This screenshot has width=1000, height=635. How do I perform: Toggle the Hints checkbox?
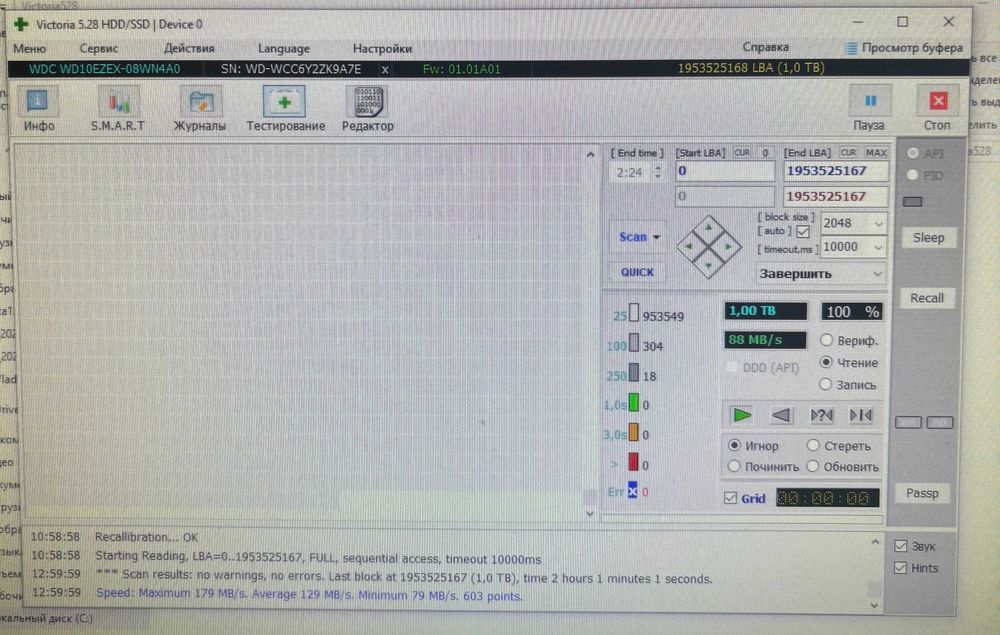[901, 567]
